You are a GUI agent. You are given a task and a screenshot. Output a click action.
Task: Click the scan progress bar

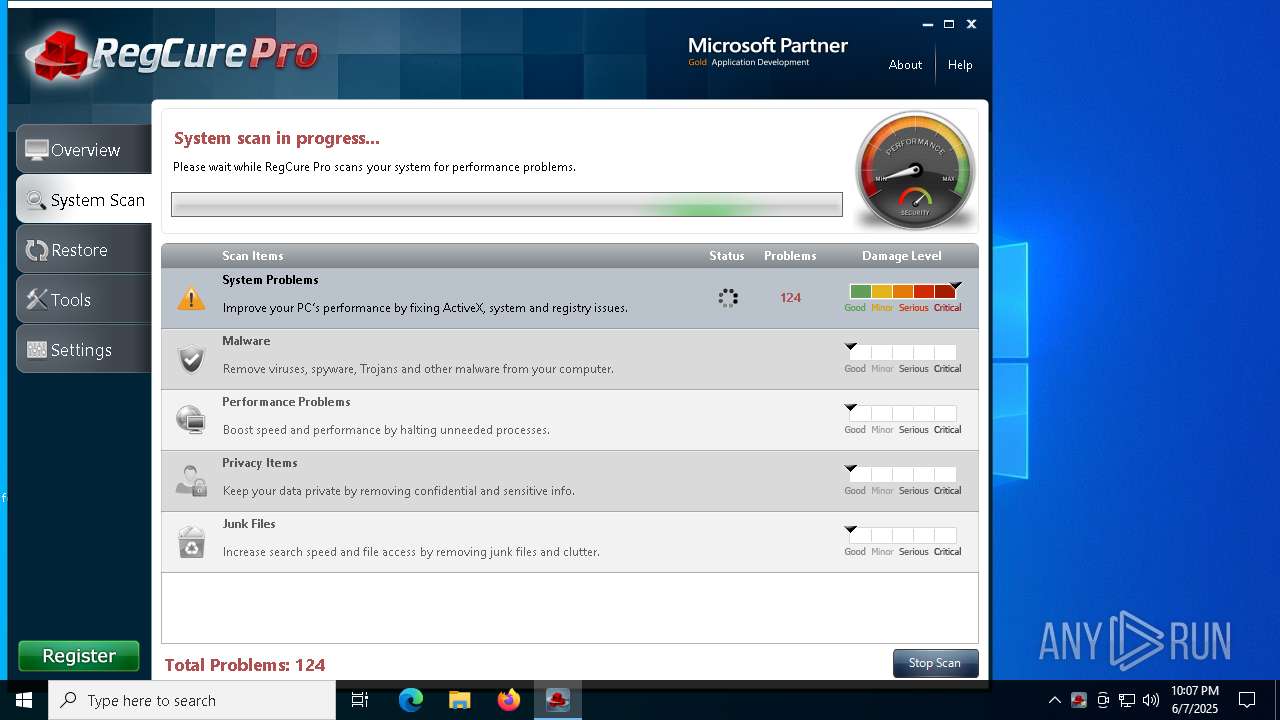coord(507,205)
